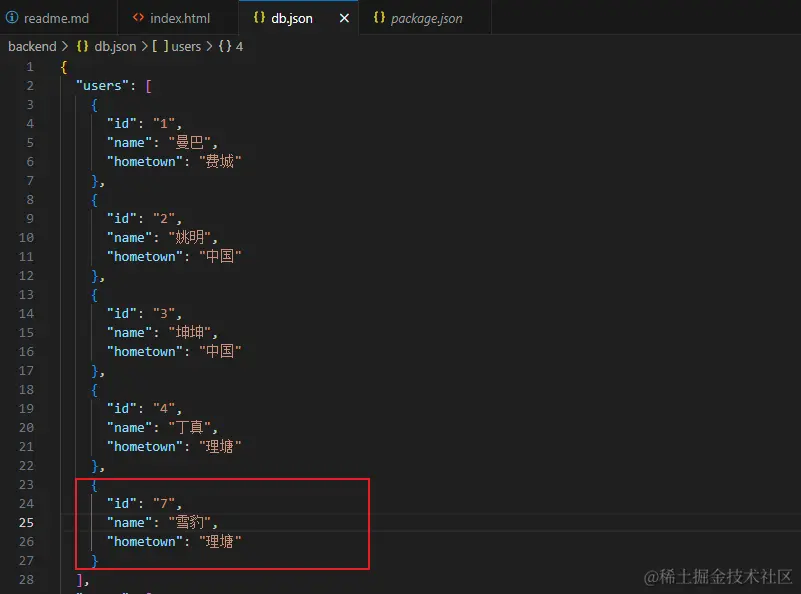Open the db.json breadcrumb segment
The width and height of the screenshot is (801, 594).
click(x=115, y=46)
